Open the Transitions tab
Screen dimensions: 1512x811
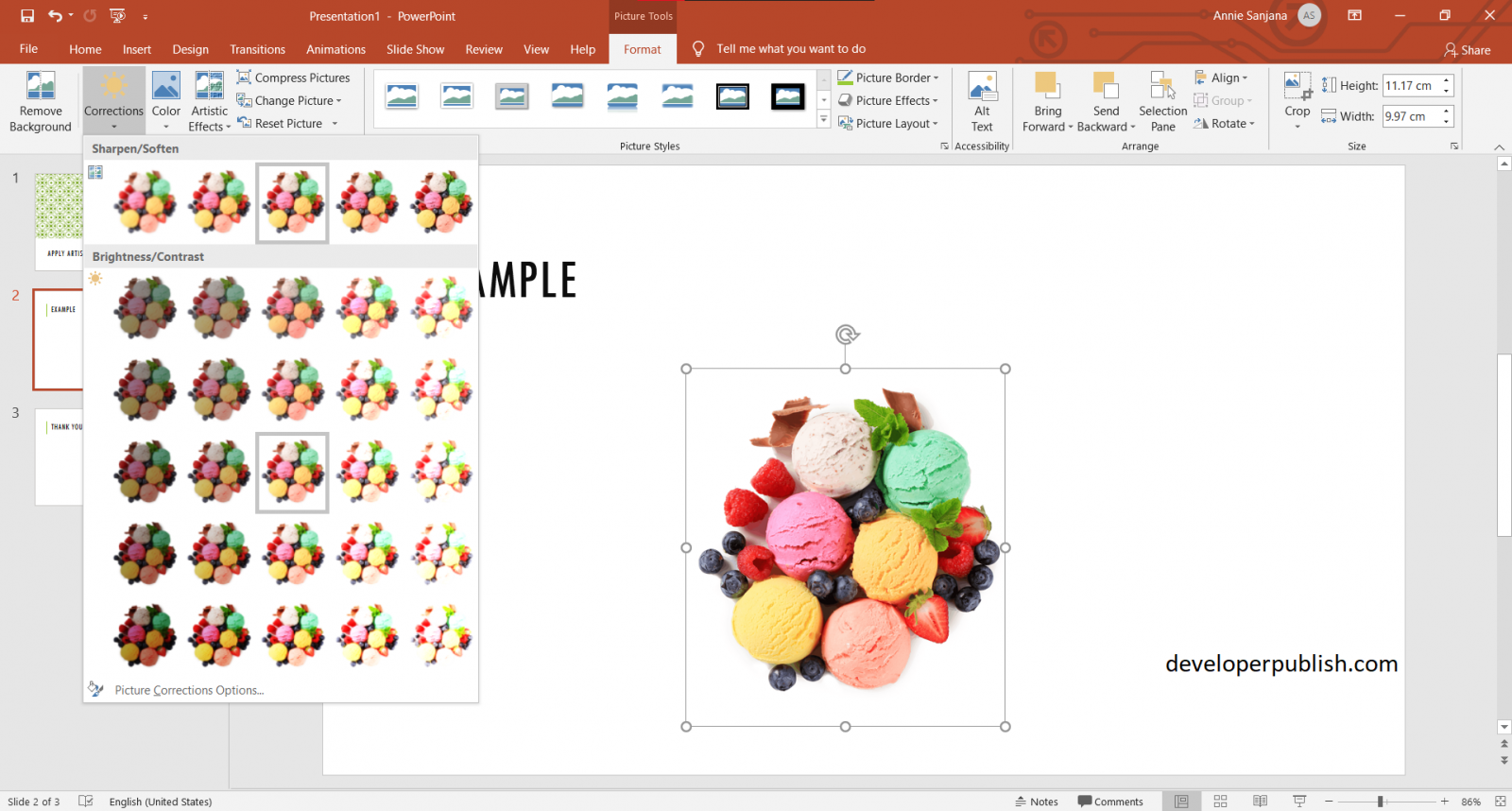257,49
